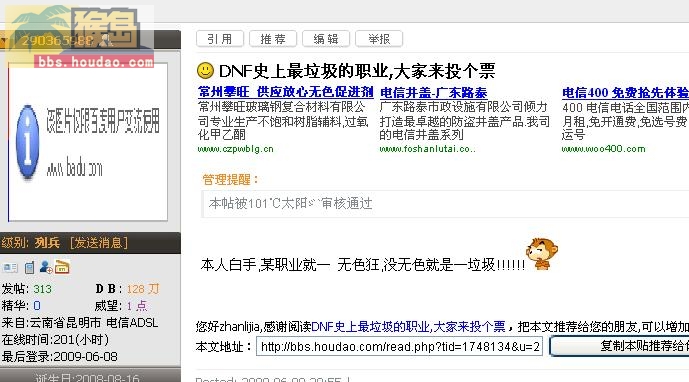Click the last login 最后登录:2009-06-08
The width and height of the screenshot is (689, 382).
[x=60, y=356]
